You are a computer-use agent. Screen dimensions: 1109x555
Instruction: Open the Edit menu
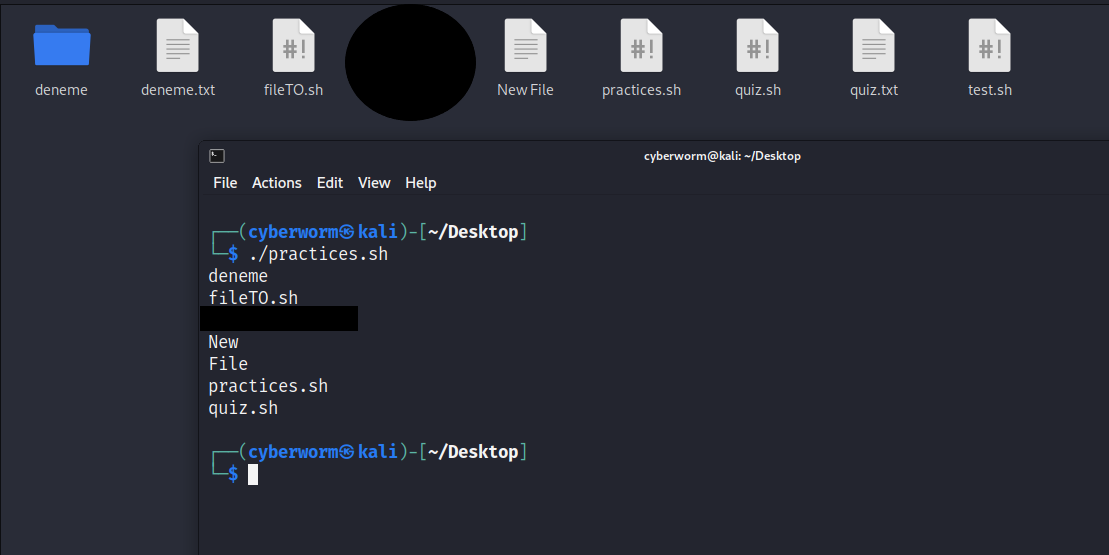(330, 183)
